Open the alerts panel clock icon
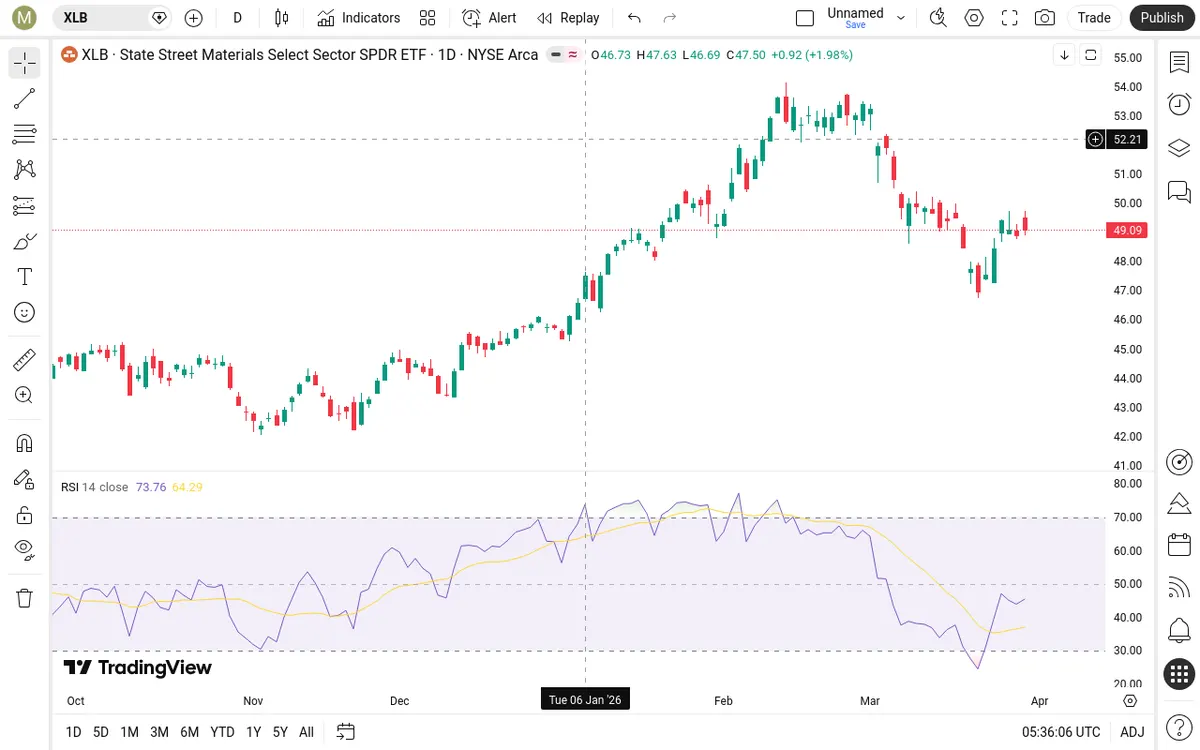Viewport: 1200px width, 750px height. (1179, 104)
